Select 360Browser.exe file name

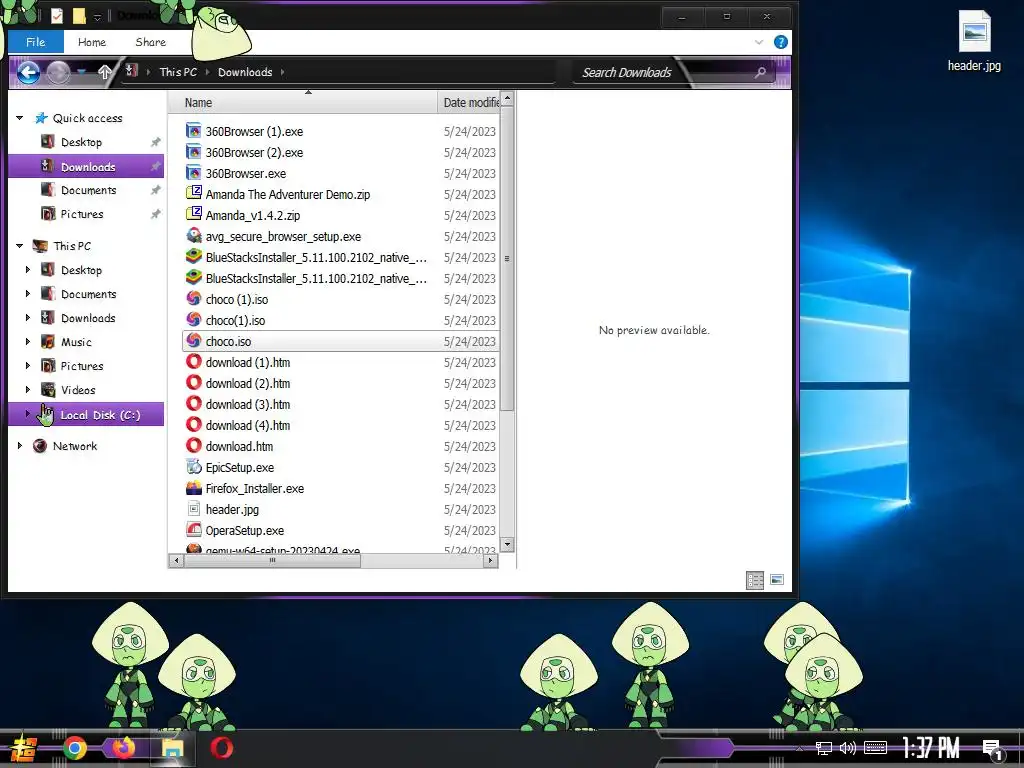point(246,173)
